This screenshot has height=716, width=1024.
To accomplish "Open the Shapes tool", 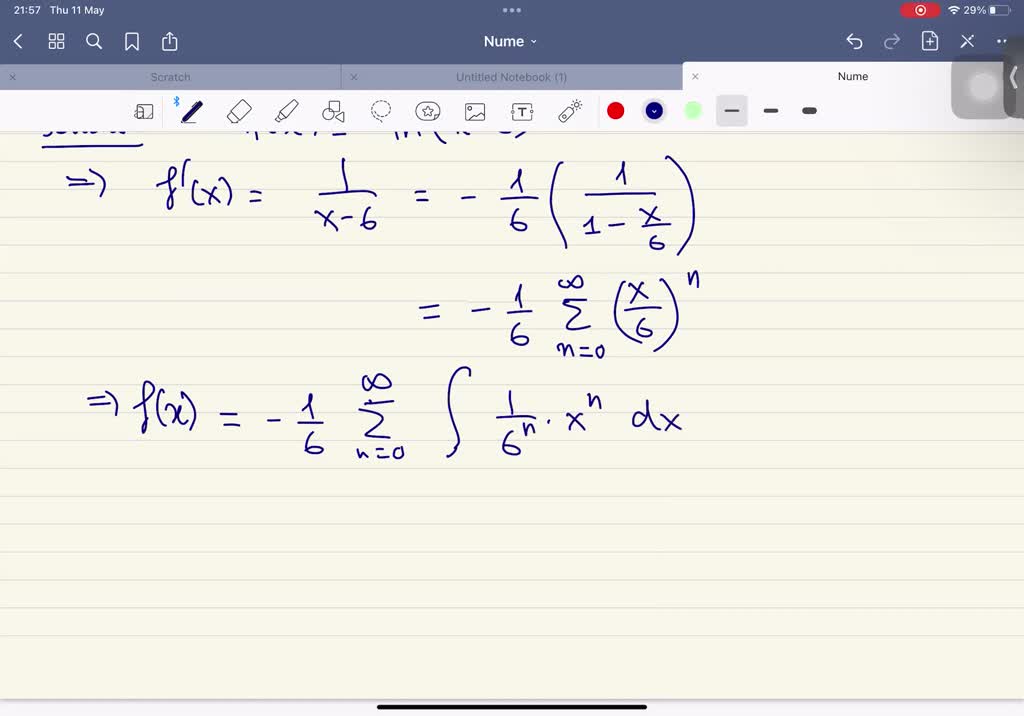I will (x=334, y=111).
